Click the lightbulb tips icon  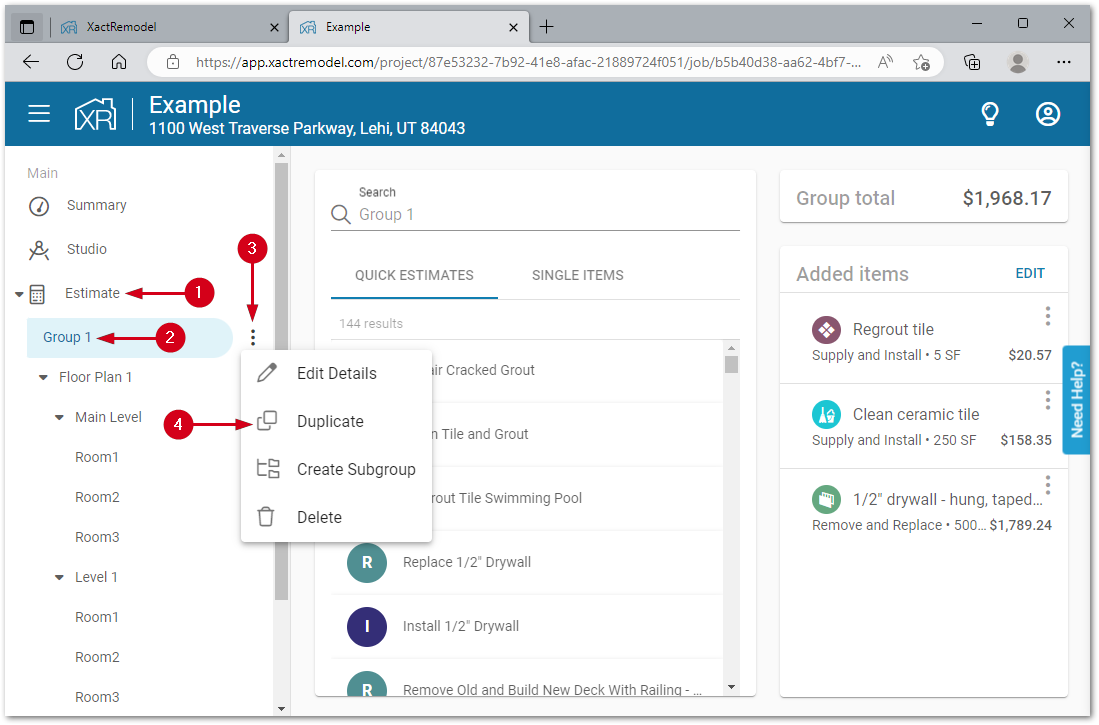(x=989, y=114)
